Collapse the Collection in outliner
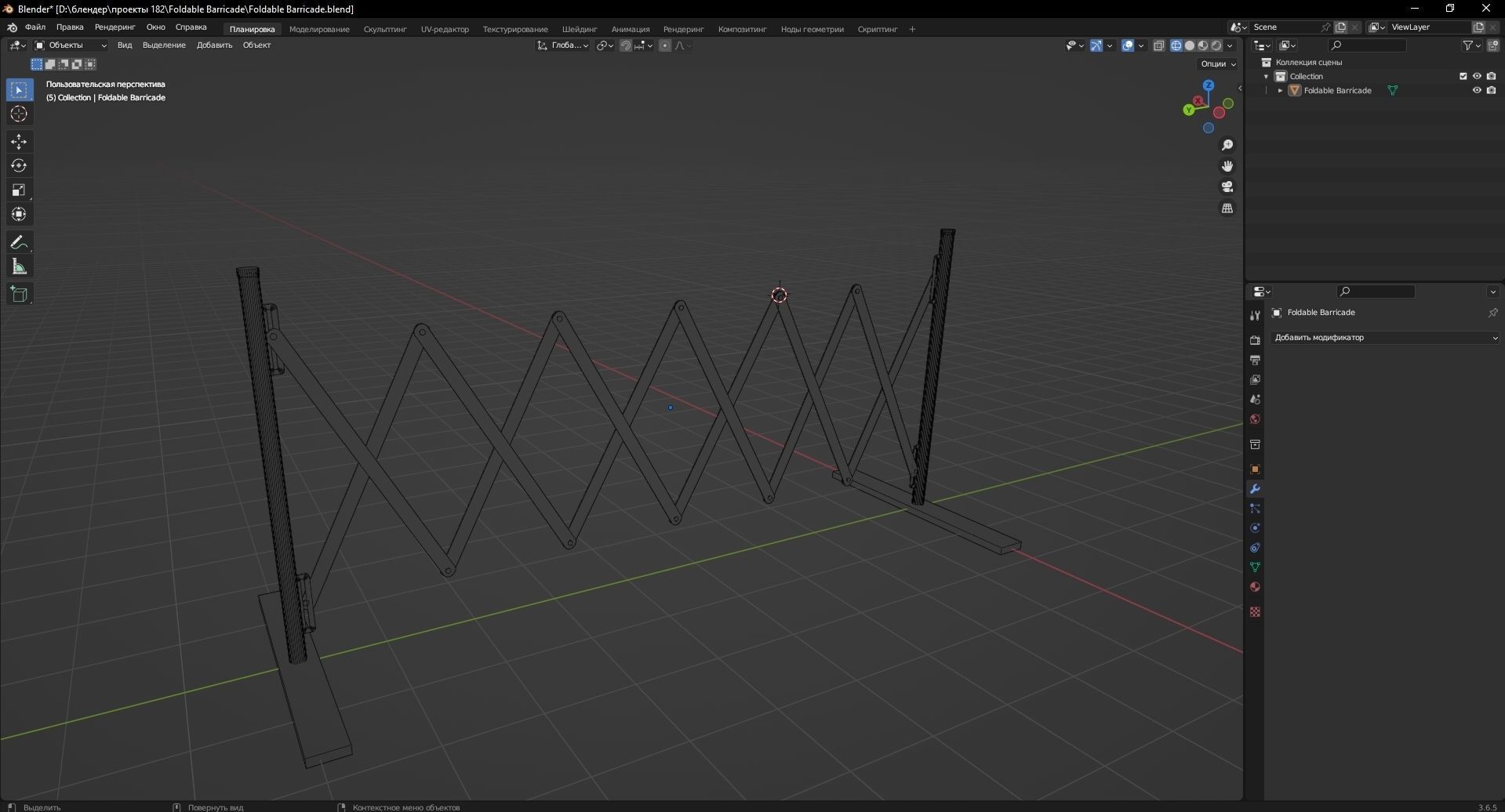 [1266, 77]
